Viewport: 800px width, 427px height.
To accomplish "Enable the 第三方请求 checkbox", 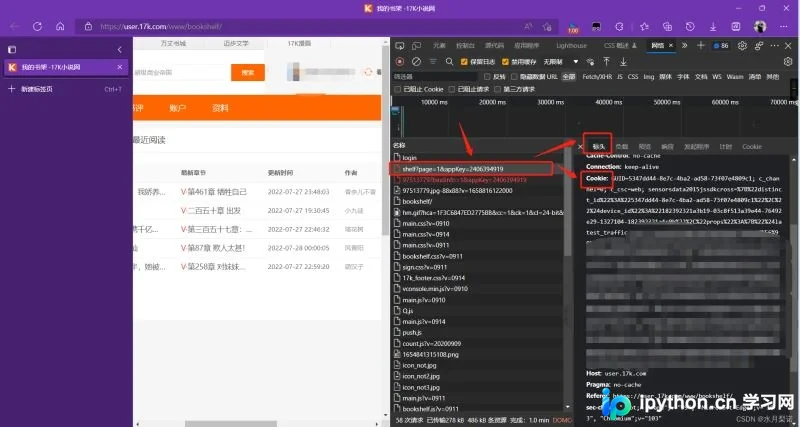I will coord(497,89).
